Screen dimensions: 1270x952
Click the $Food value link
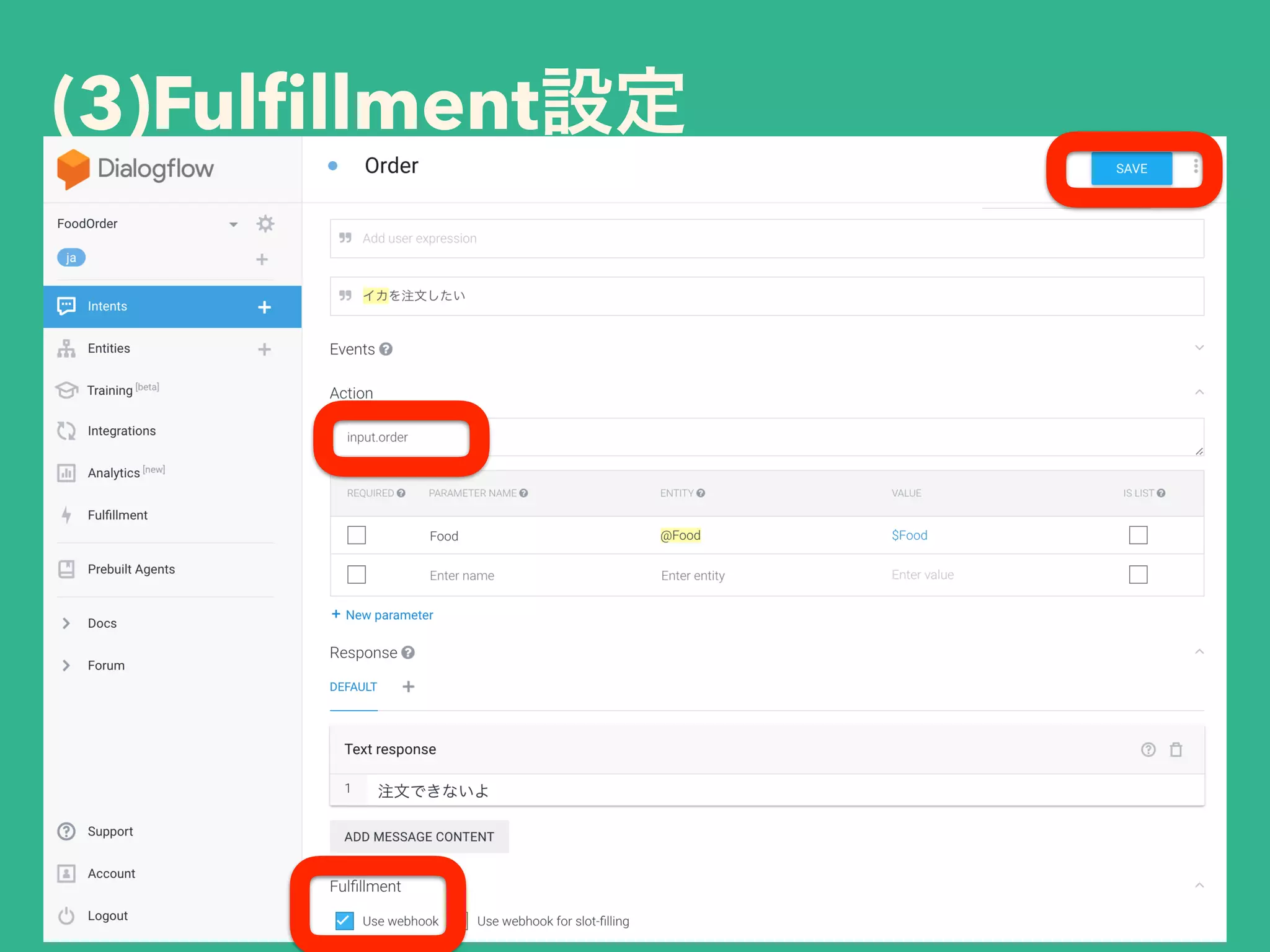[910, 535]
